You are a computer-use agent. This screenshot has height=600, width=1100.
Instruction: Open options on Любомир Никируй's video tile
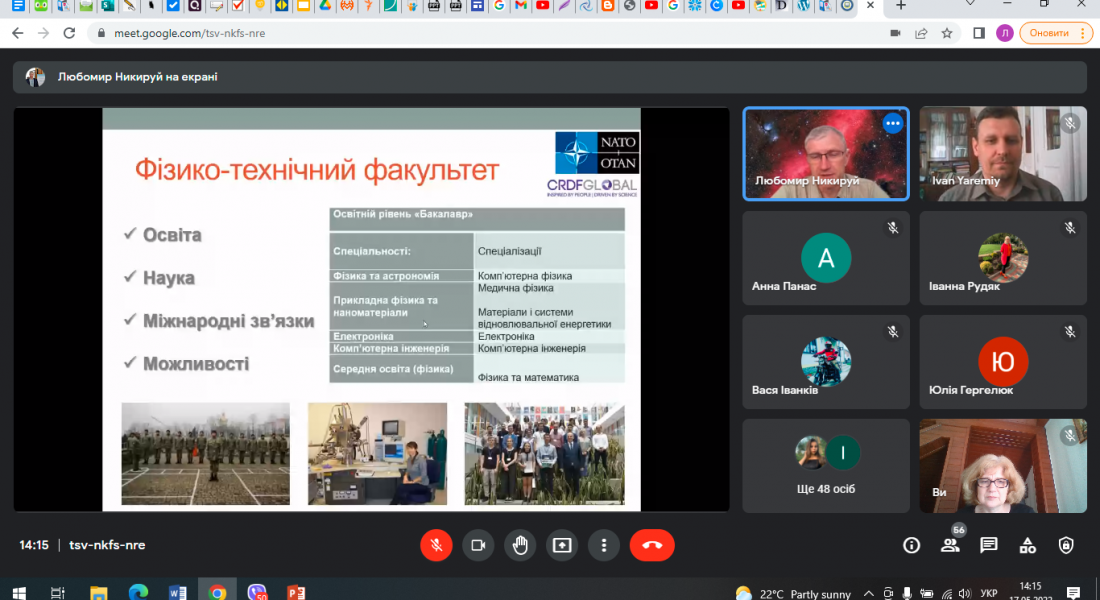click(893, 124)
